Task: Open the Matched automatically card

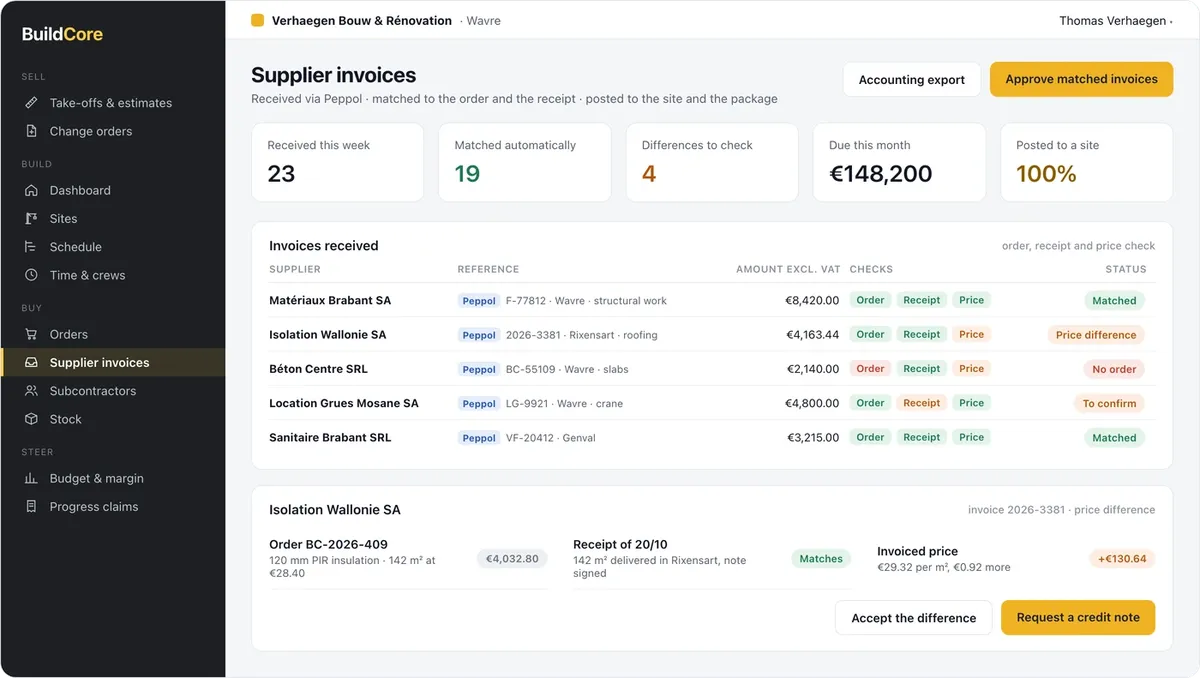Action: pyautogui.click(x=524, y=162)
